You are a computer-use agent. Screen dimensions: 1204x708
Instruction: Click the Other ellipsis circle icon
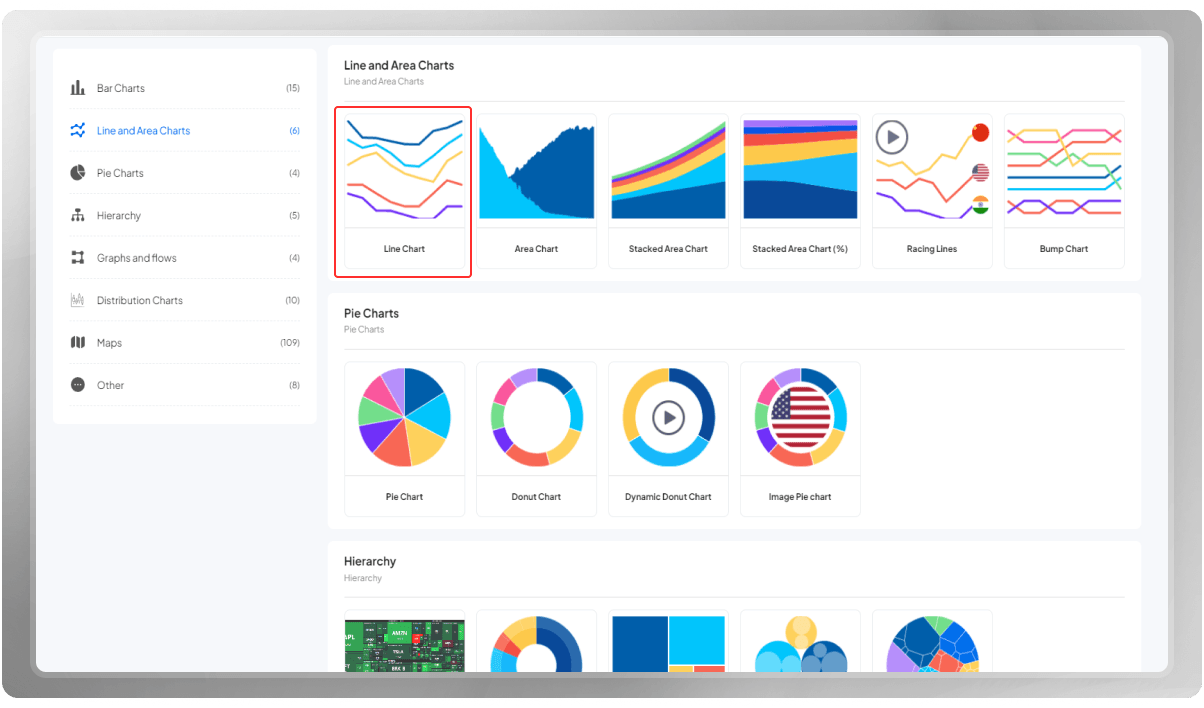click(x=78, y=385)
